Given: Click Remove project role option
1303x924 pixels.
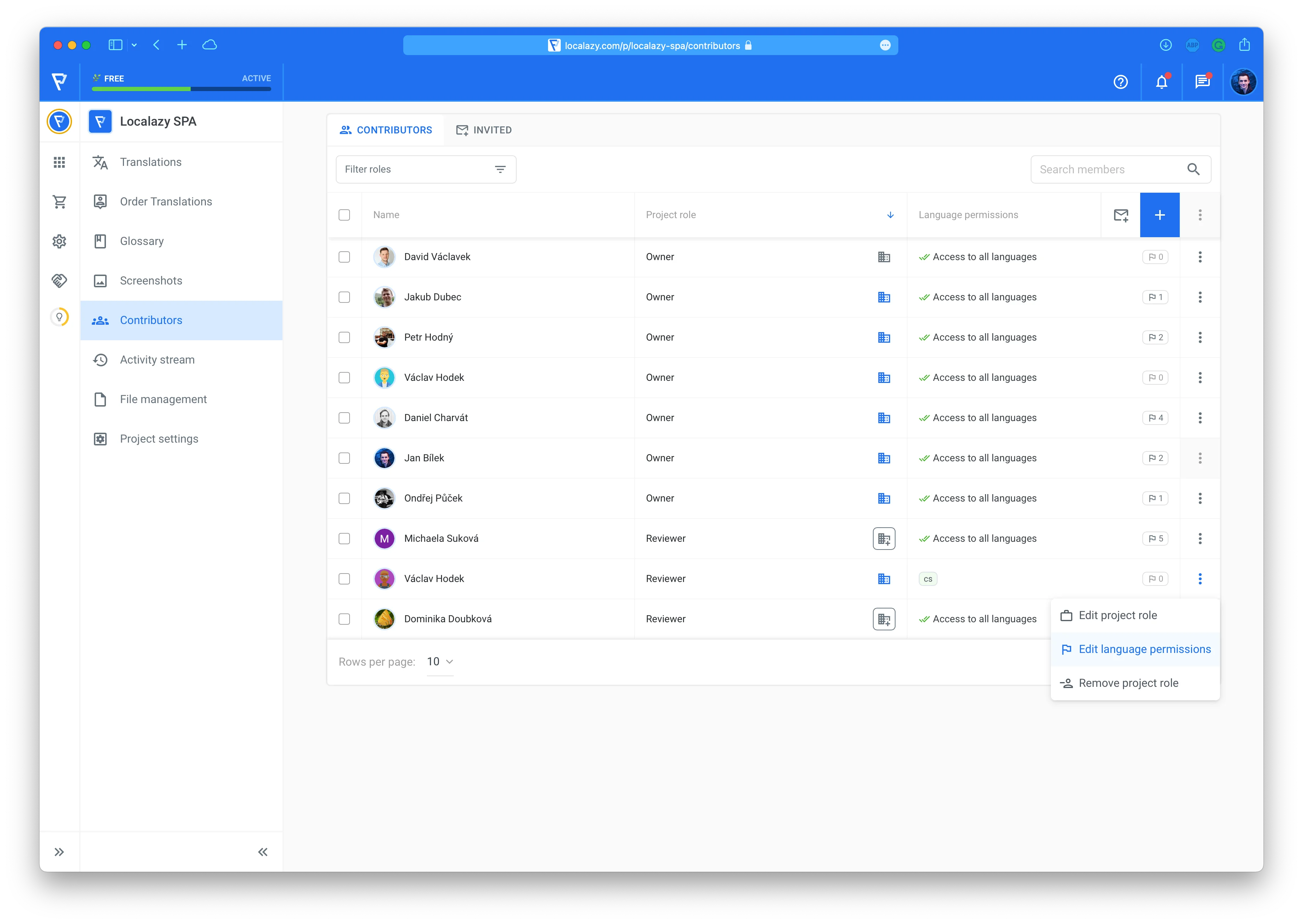Looking at the screenshot, I should (1128, 683).
